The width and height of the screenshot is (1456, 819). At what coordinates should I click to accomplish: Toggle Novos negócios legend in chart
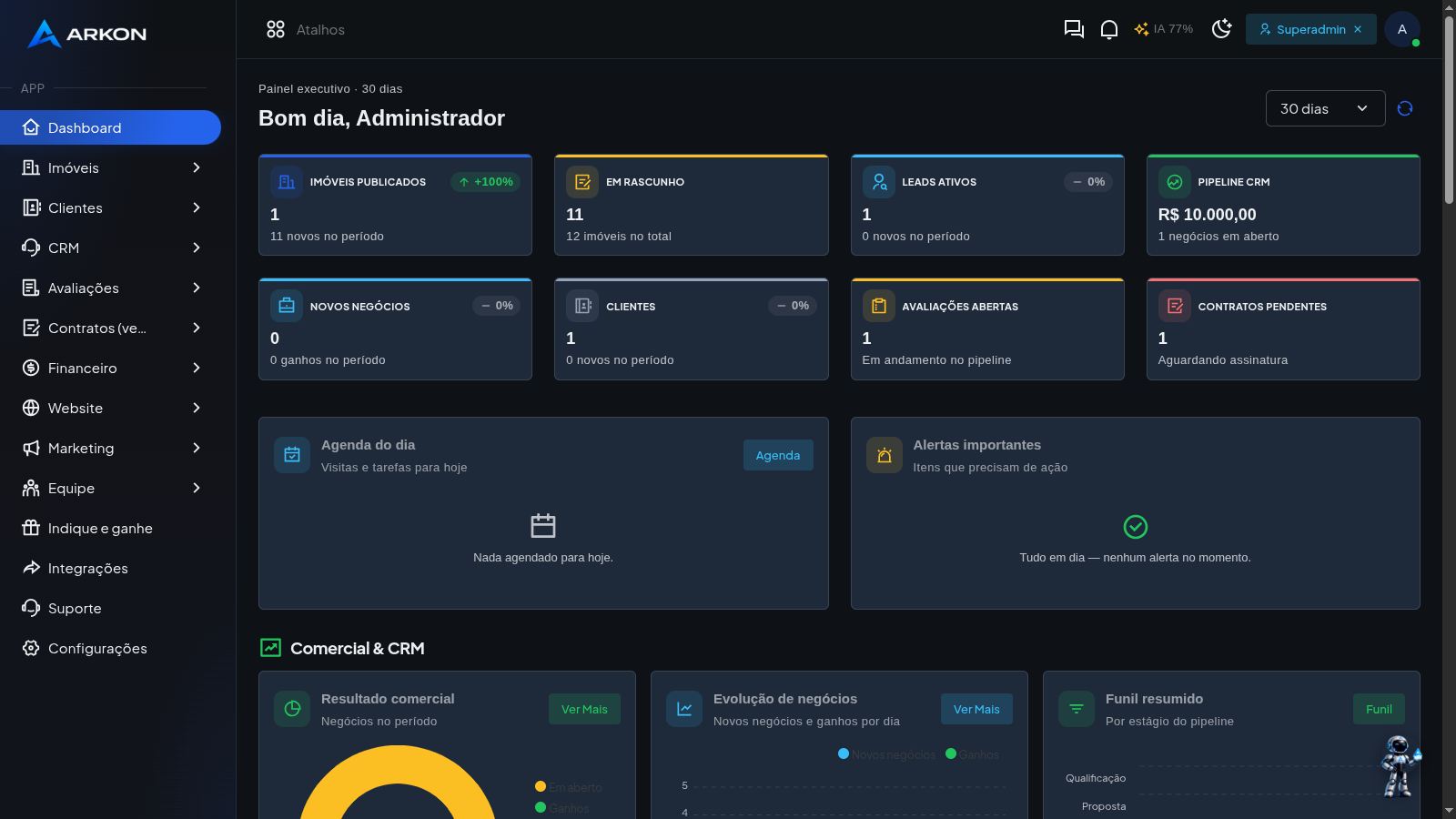886,754
